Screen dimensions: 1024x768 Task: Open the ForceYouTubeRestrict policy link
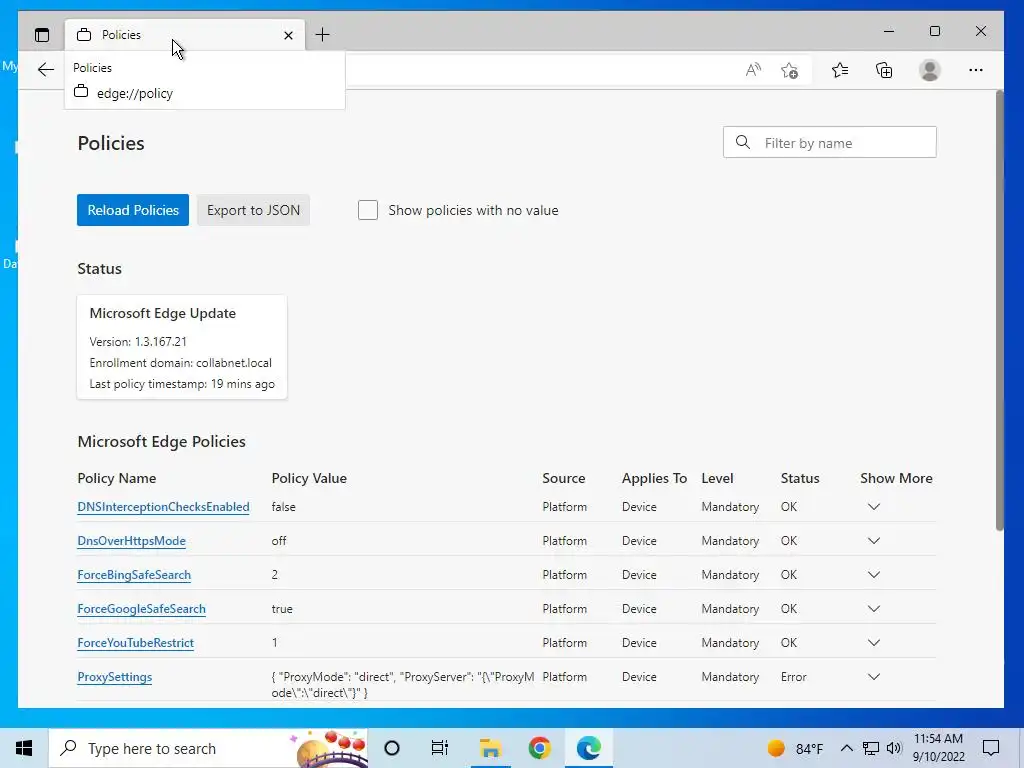click(135, 643)
